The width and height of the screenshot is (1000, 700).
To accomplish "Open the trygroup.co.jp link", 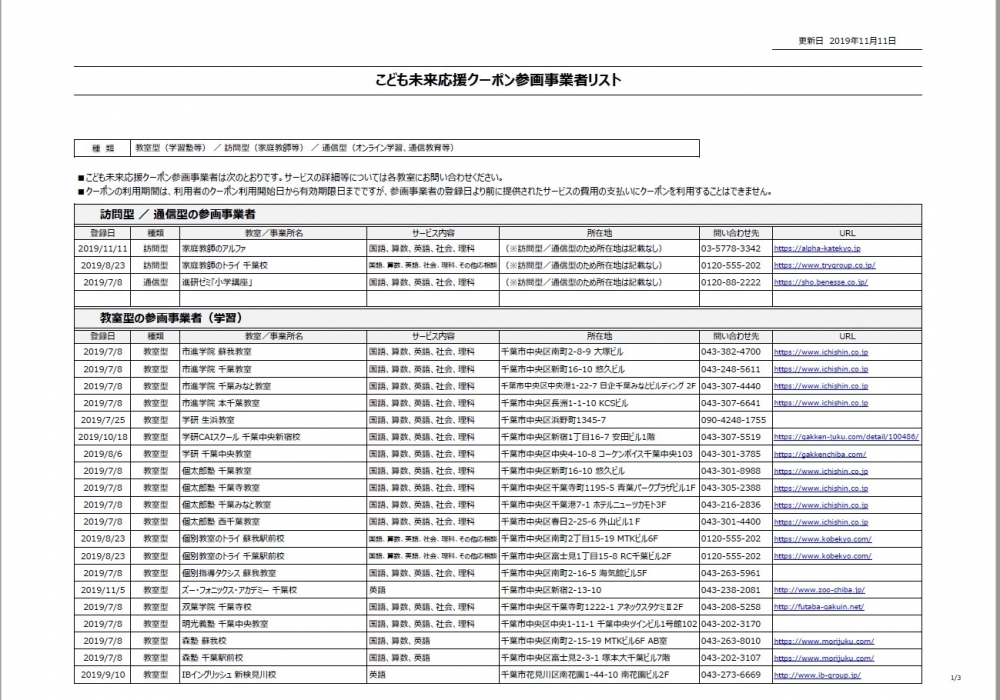I will click(825, 265).
